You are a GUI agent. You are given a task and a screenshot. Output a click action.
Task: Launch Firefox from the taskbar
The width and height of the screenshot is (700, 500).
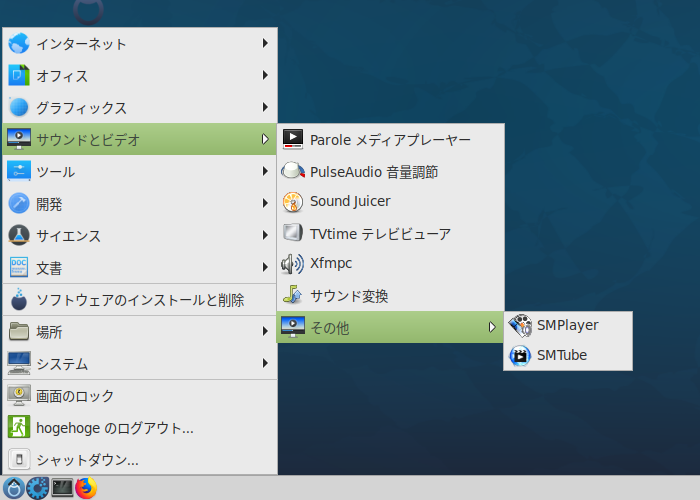point(86,488)
